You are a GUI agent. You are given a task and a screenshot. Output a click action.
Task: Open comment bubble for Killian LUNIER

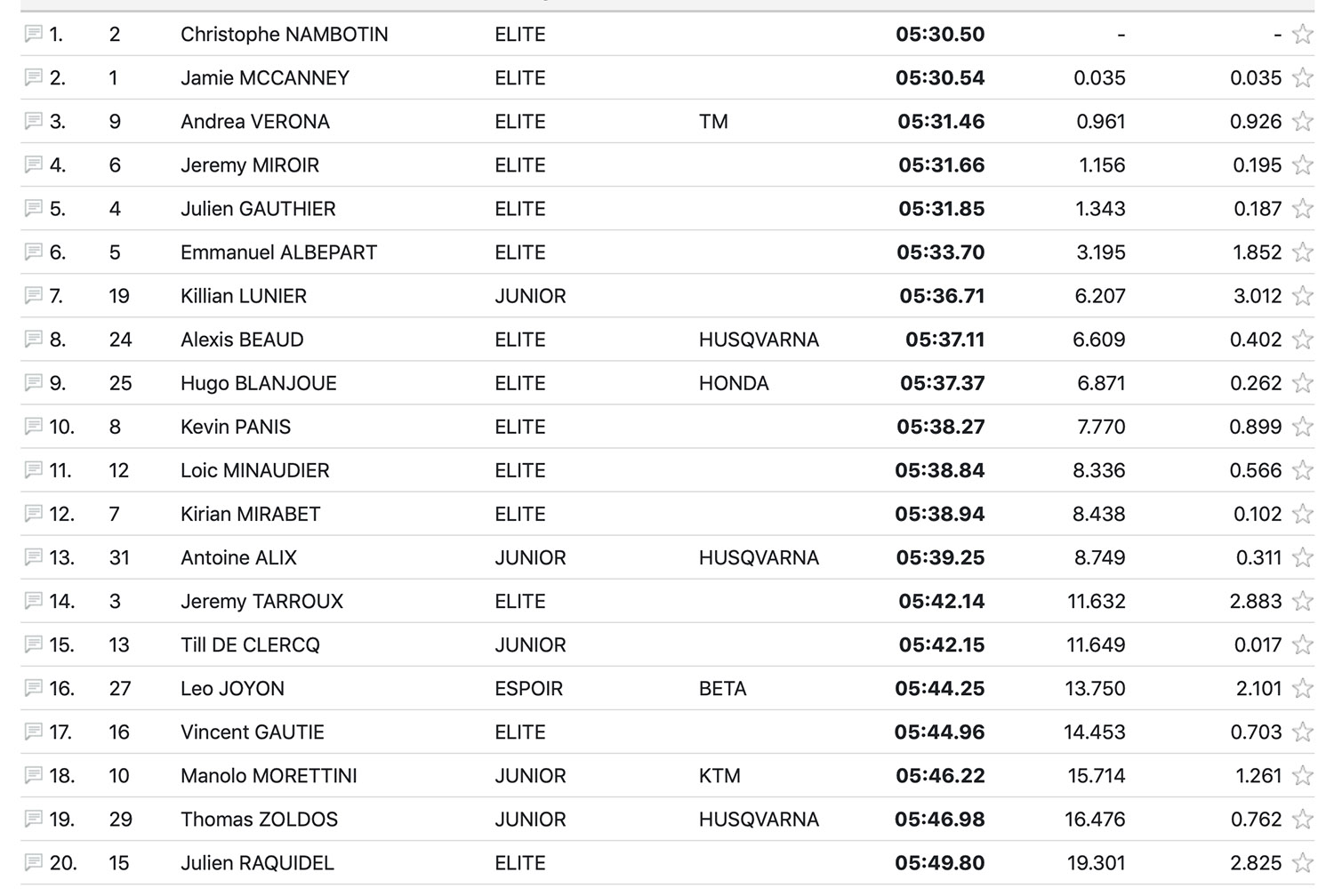click(34, 295)
